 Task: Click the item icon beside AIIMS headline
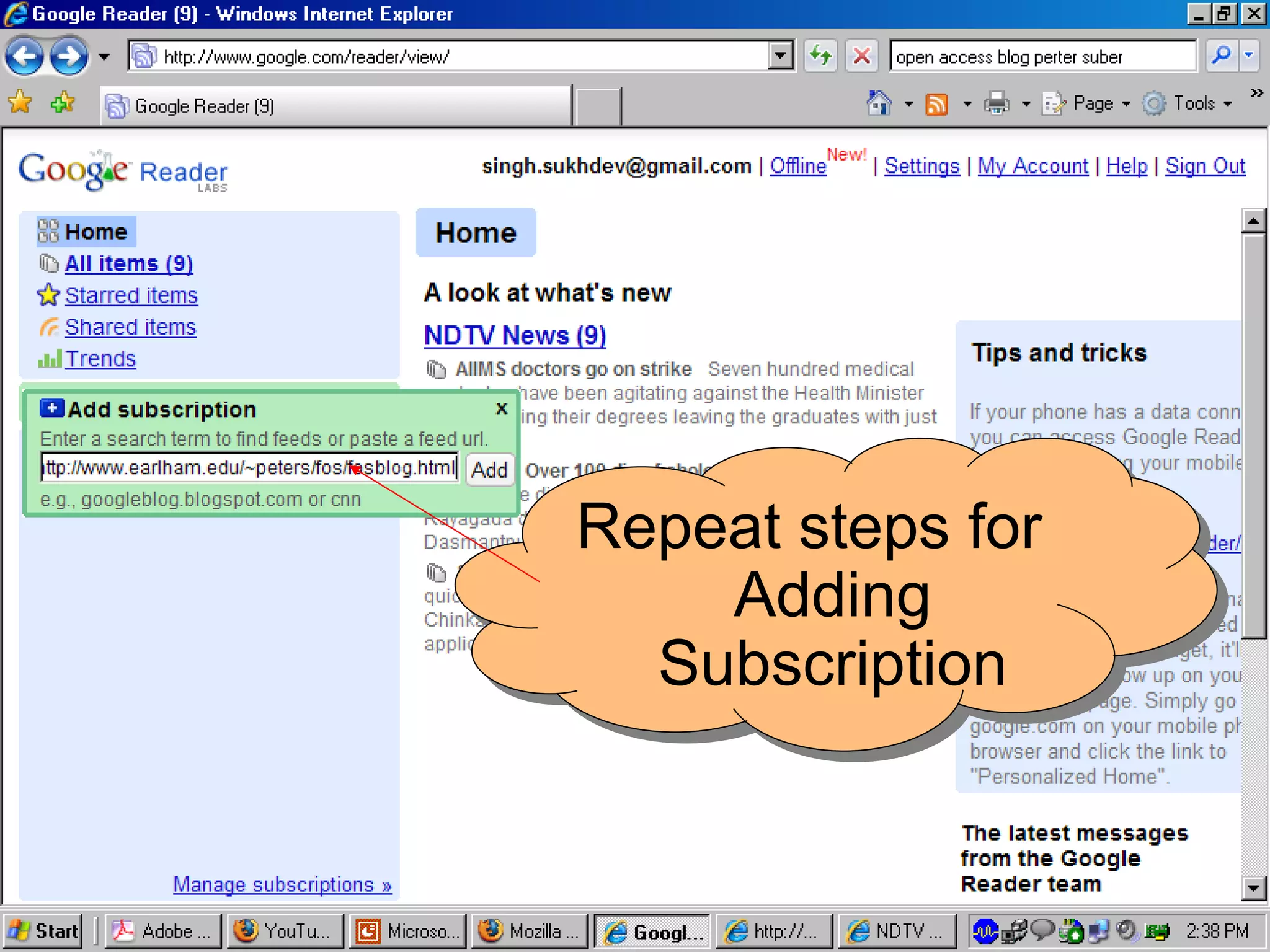click(x=436, y=369)
